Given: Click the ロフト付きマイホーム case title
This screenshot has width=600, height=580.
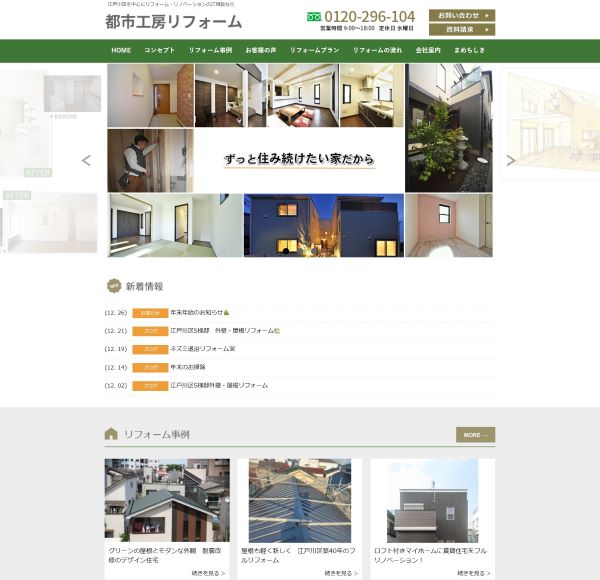Looking at the screenshot, I should click(430, 555).
